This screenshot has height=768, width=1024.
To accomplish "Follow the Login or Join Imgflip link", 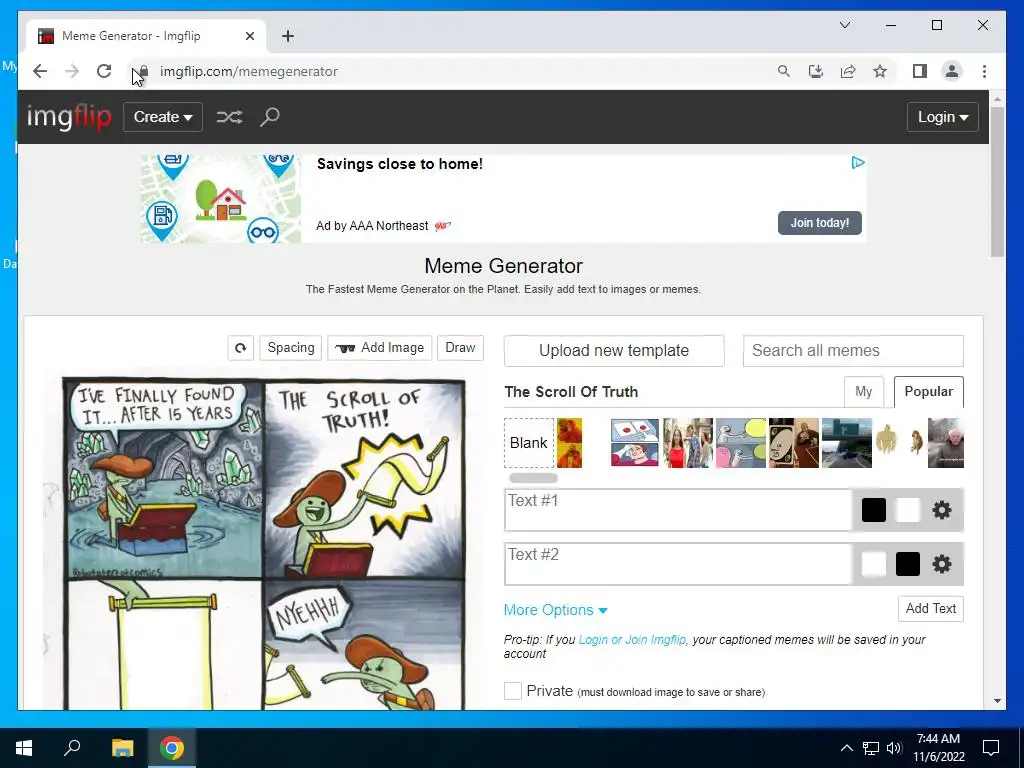I will [632, 640].
